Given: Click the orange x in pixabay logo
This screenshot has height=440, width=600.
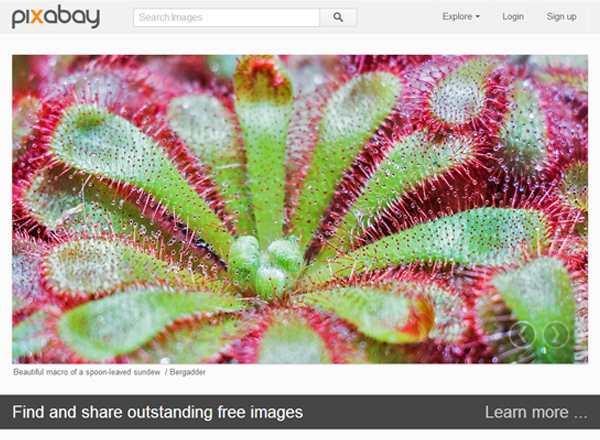Looking at the screenshot, I should 37,17.
